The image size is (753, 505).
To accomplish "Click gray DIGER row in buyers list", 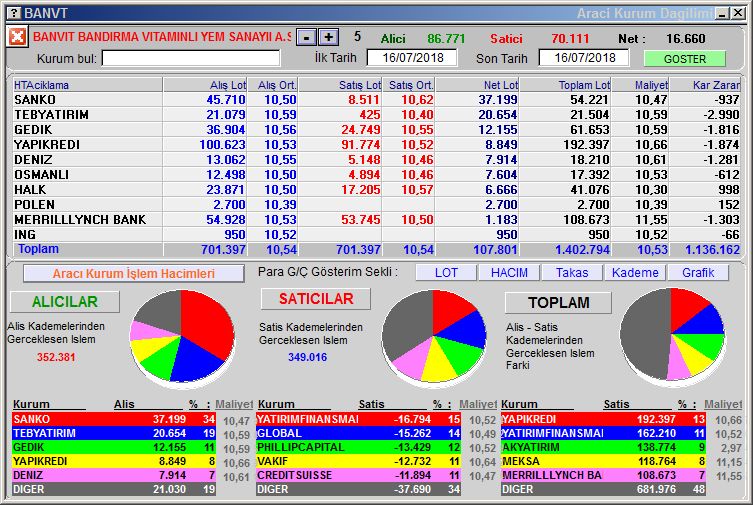I will click(114, 489).
